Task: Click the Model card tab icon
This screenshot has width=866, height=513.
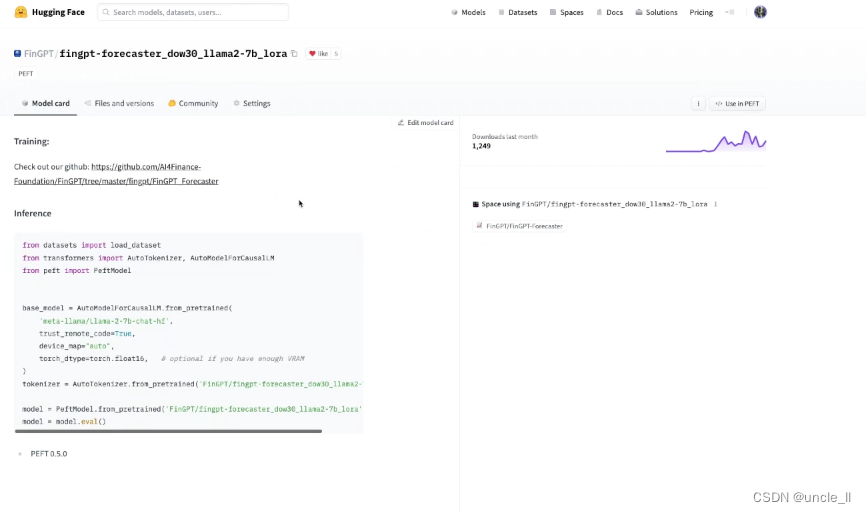Action: 25,103
